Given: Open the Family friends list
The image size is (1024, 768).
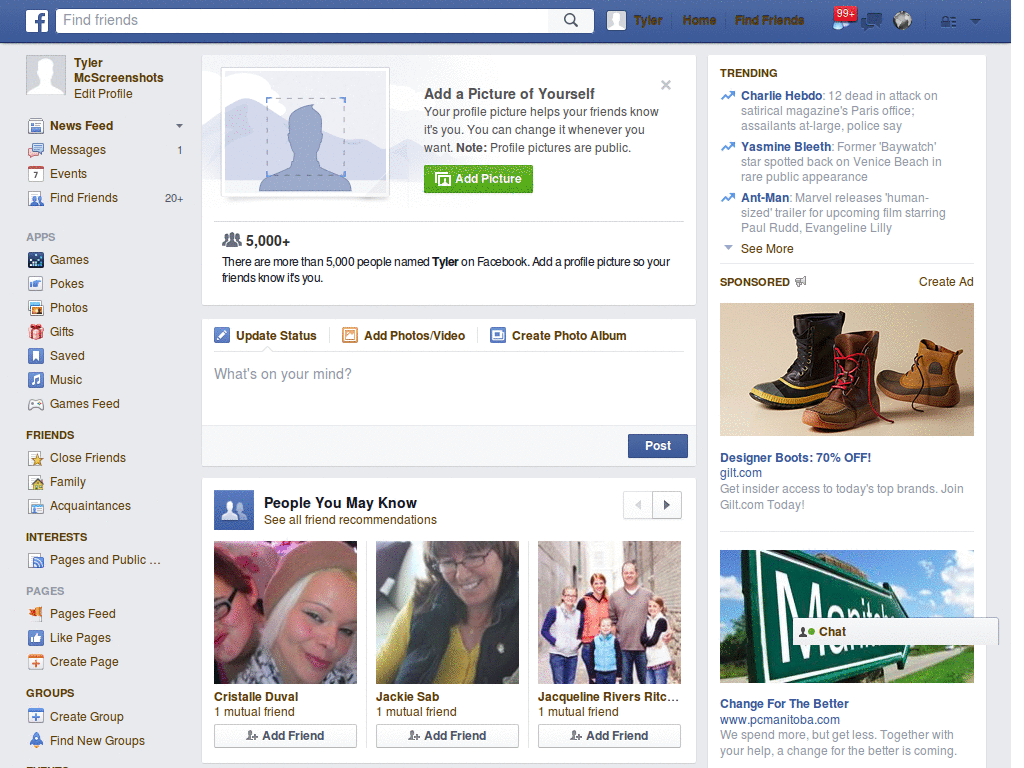Looking at the screenshot, I should point(68,482).
